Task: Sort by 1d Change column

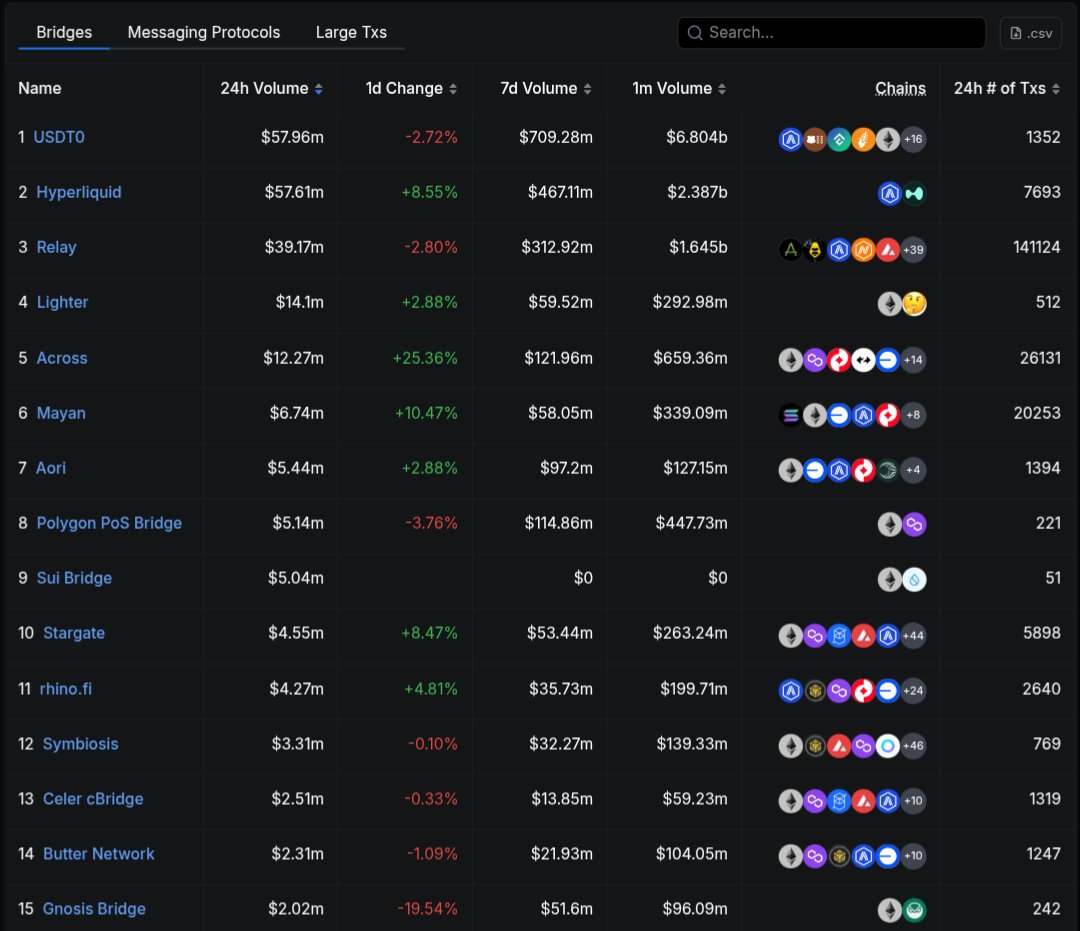Action: [411, 88]
